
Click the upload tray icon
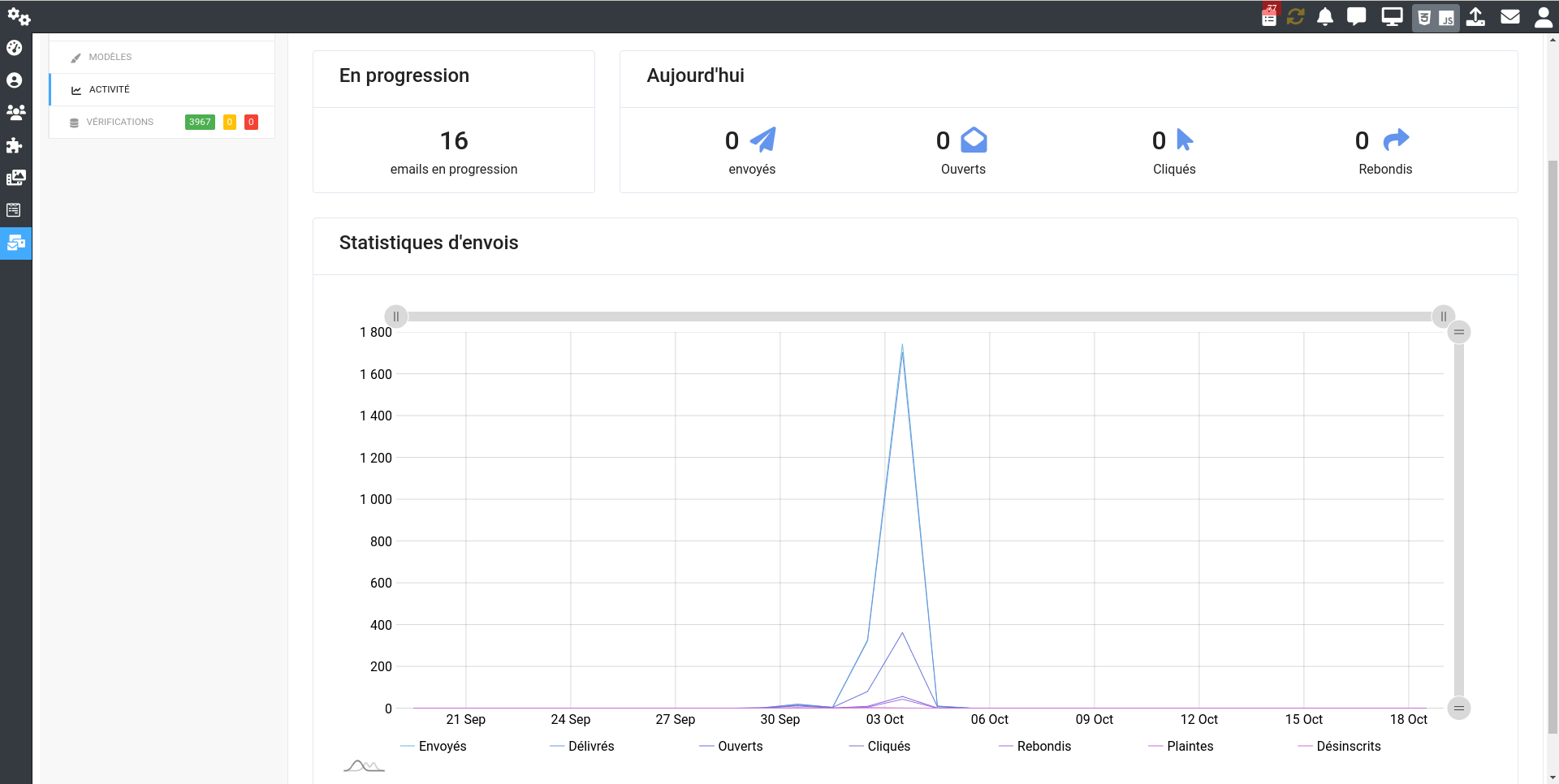tap(1476, 16)
